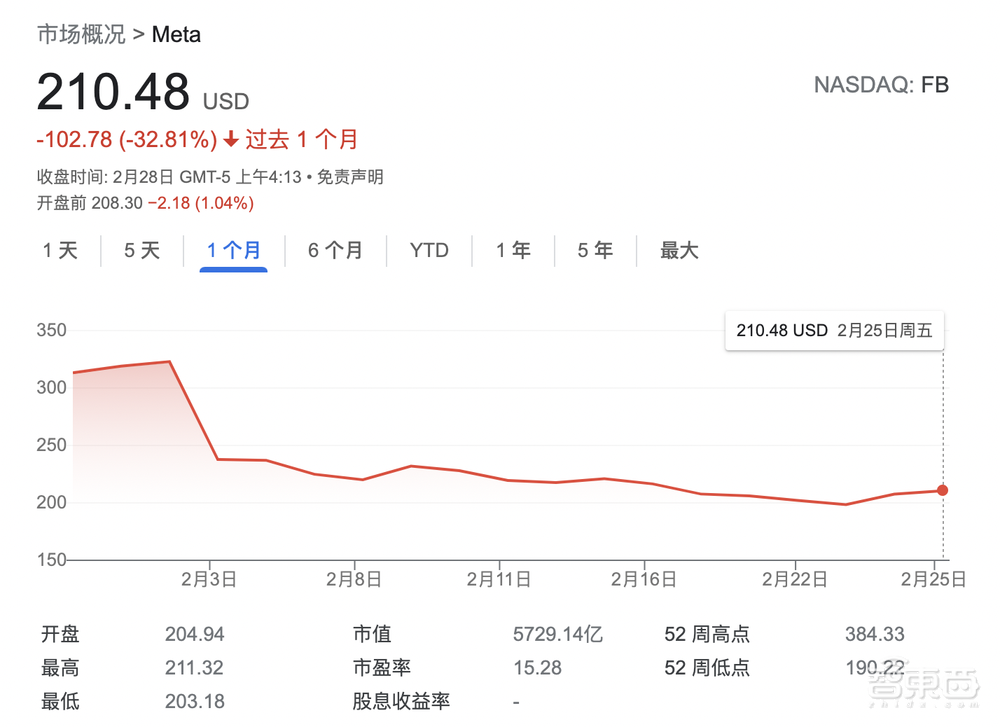Select the 1个月 chart view

[x=233, y=250]
